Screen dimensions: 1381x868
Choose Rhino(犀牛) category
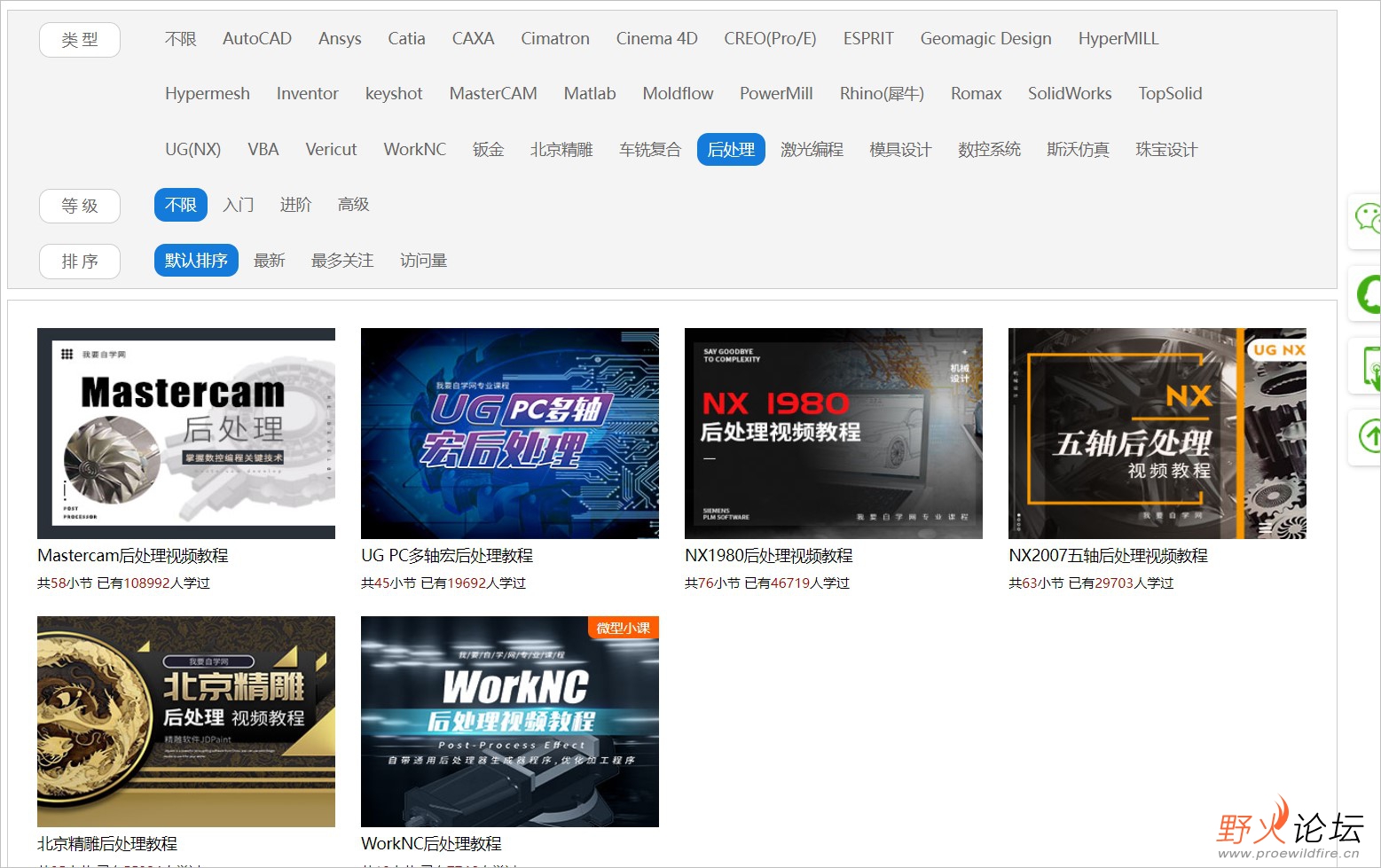coord(882,94)
